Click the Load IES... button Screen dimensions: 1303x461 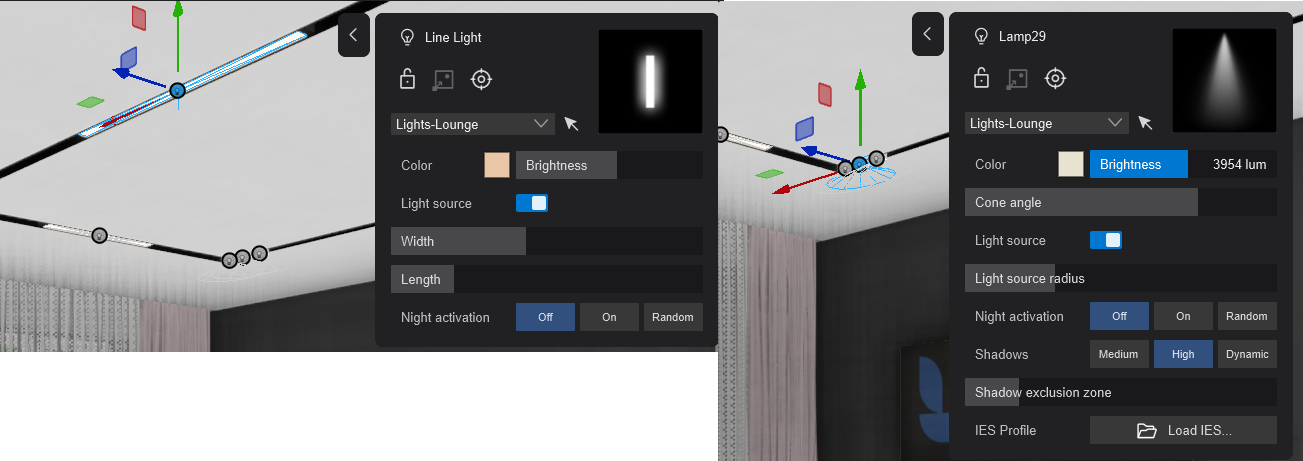point(1183,430)
